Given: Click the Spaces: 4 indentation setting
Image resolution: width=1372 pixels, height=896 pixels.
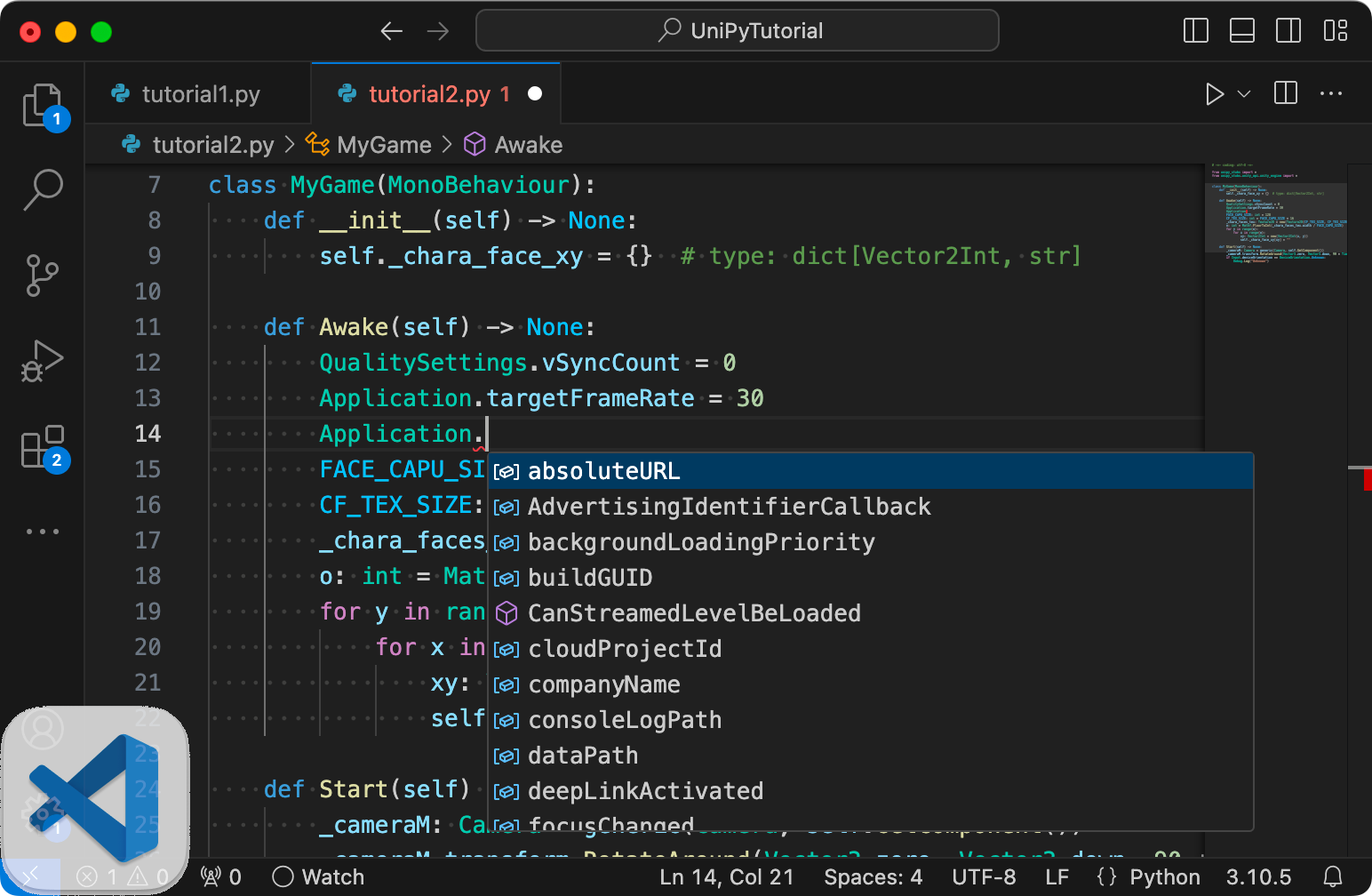Looking at the screenshot, I should pos(873,877).
